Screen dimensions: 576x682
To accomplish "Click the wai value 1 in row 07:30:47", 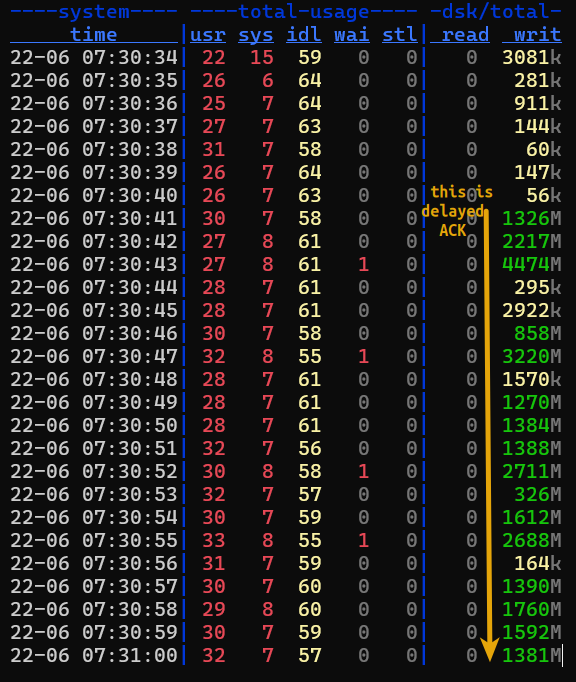I will [x=364, y=357].
